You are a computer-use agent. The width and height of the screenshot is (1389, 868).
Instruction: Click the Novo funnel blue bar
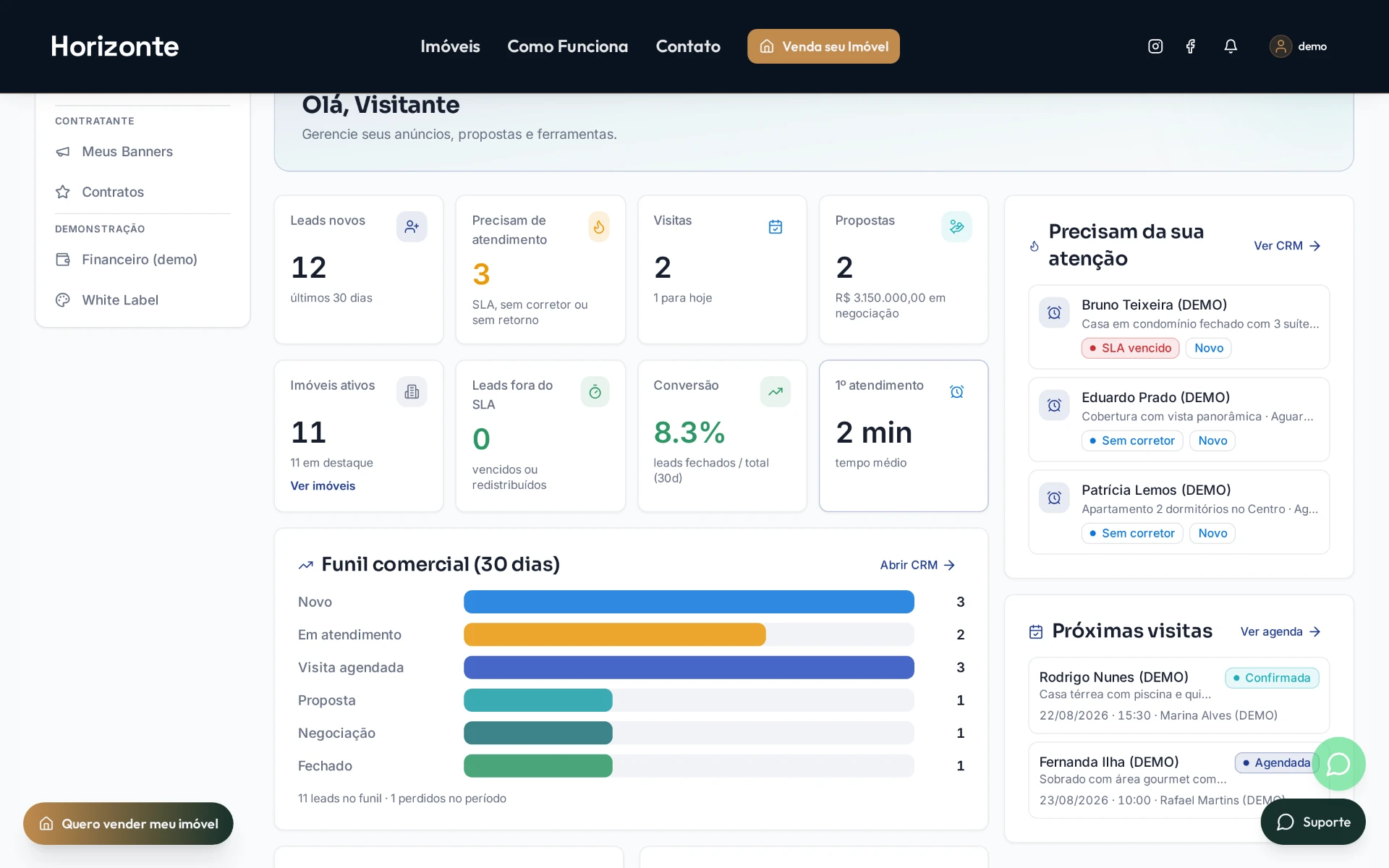[689, 602]
